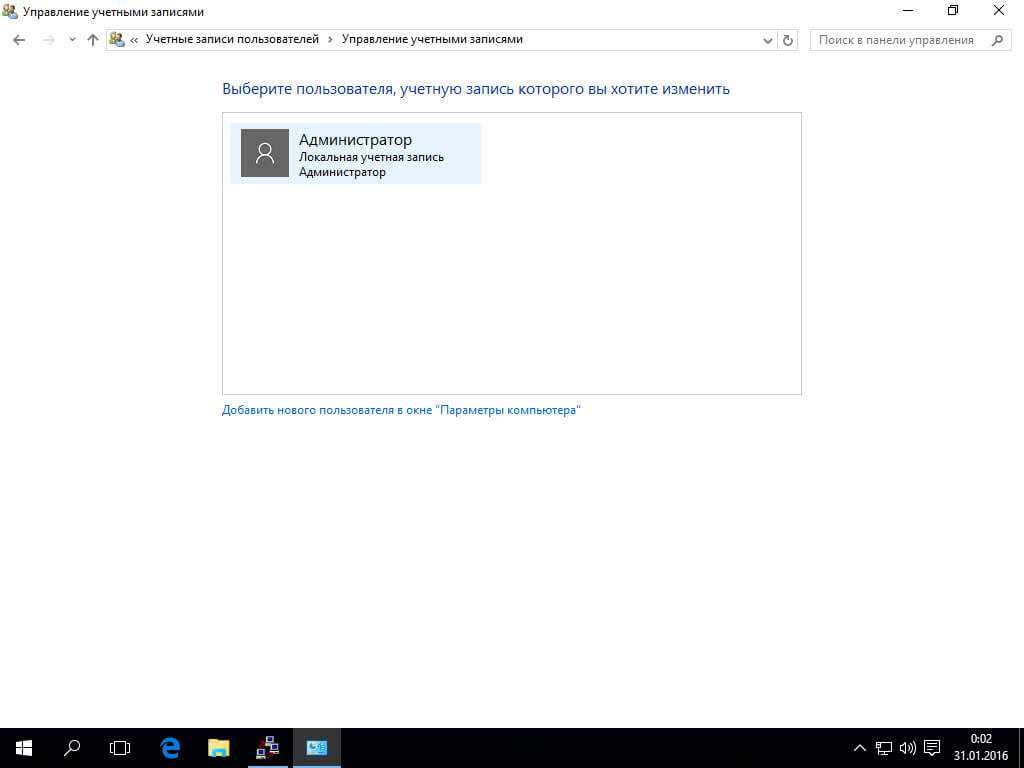Expand chevron after 'Учетные записи пользователей'
The width and height of the screenshot is (1024, 768).
tap(330, 40)
